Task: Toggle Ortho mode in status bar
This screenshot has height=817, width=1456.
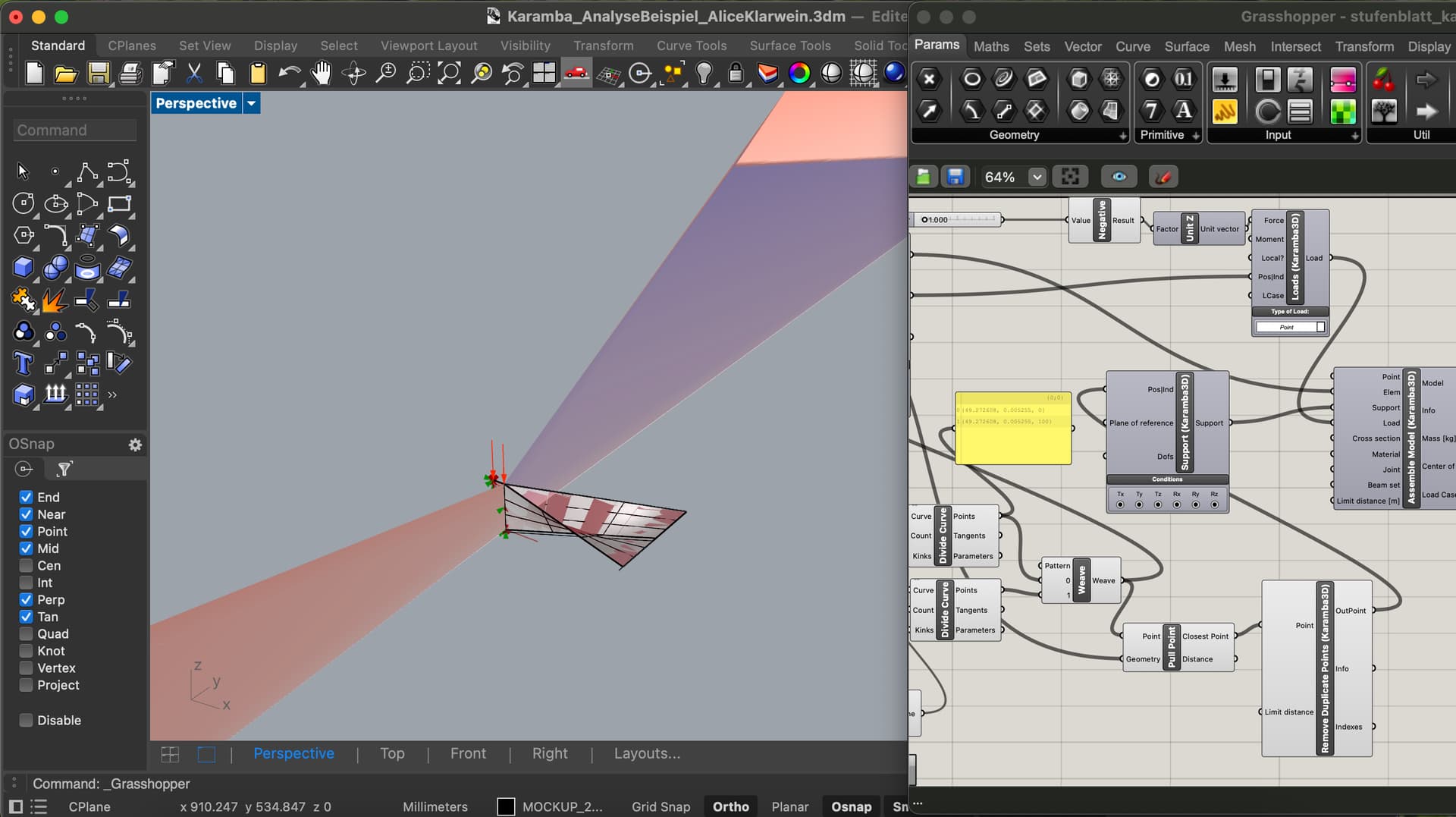Action: [730, 806]
